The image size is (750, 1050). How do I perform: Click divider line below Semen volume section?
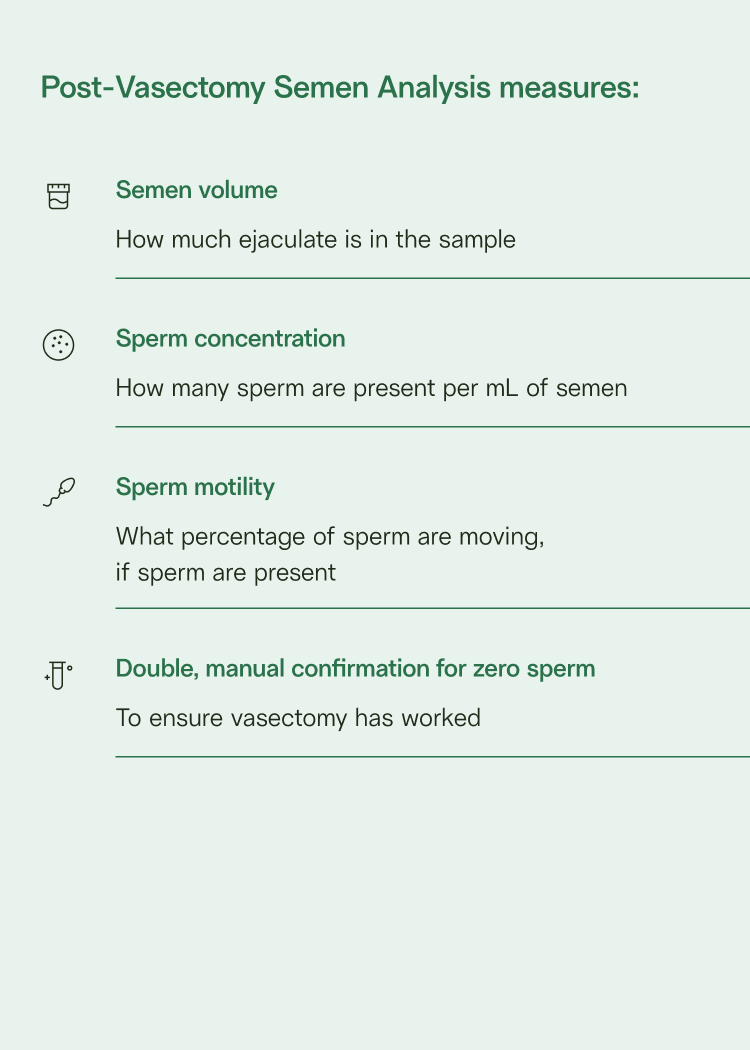coord(433,278)
